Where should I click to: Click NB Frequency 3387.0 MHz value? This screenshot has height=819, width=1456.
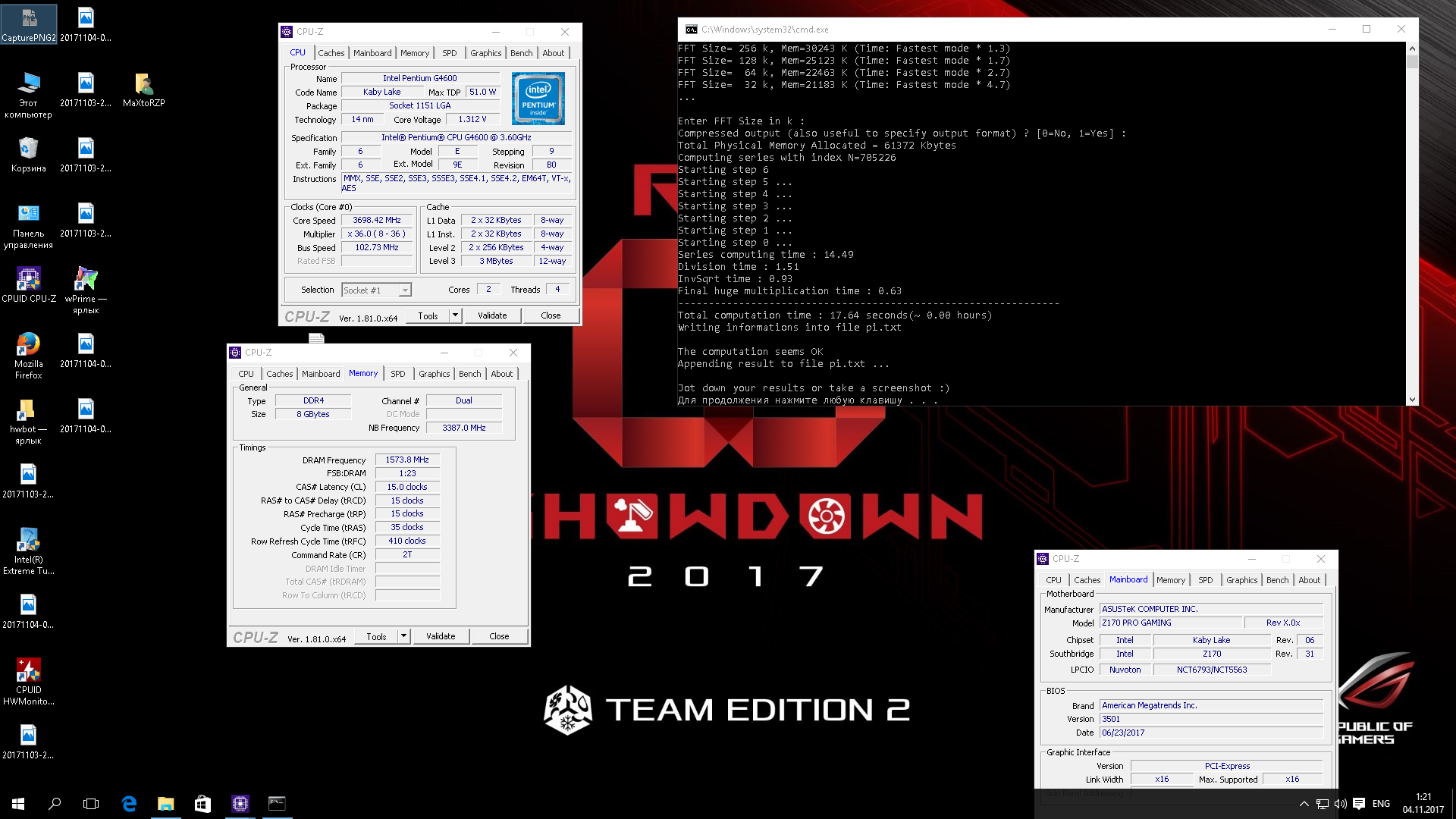pyautogui.click(x=464, y=428)
